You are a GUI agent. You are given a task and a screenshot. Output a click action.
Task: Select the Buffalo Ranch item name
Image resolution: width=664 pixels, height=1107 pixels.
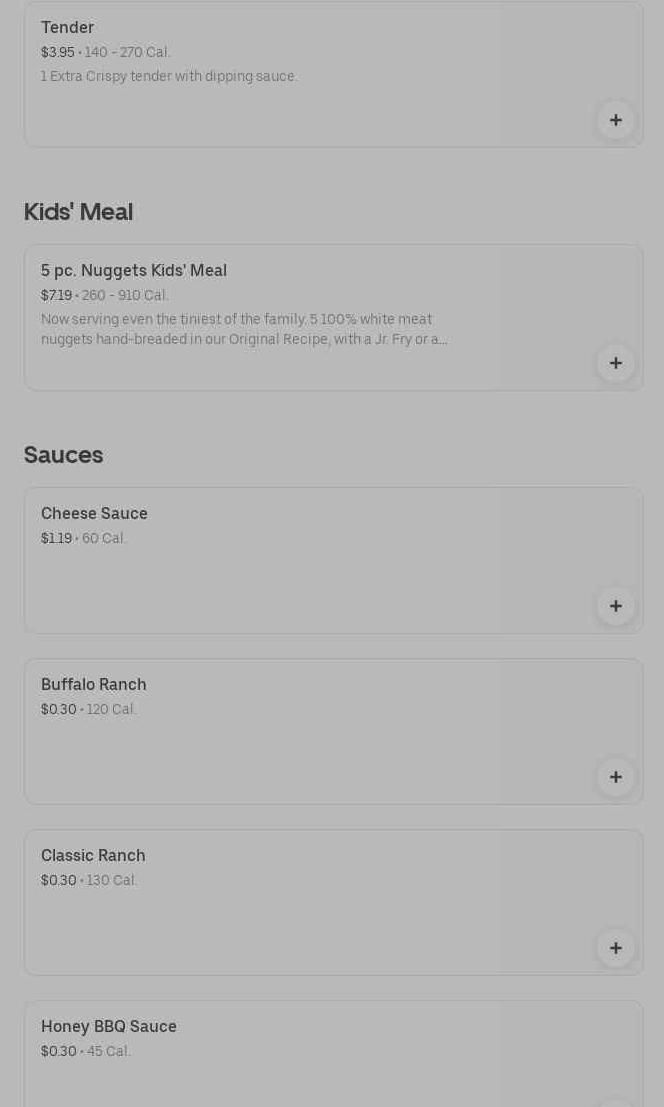click(94, 685)
